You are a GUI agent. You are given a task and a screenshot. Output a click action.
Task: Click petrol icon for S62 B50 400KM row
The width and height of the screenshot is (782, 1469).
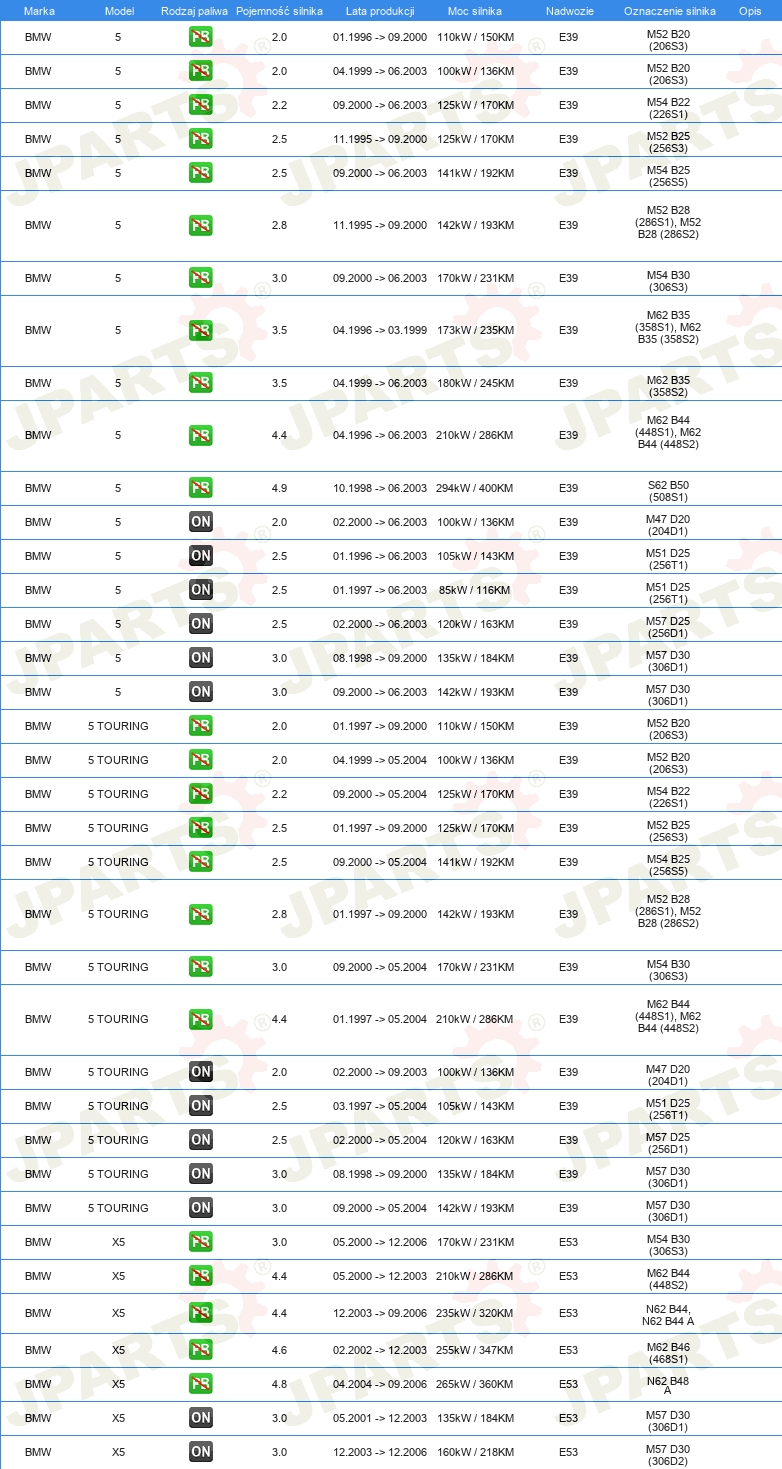point(201,488)
